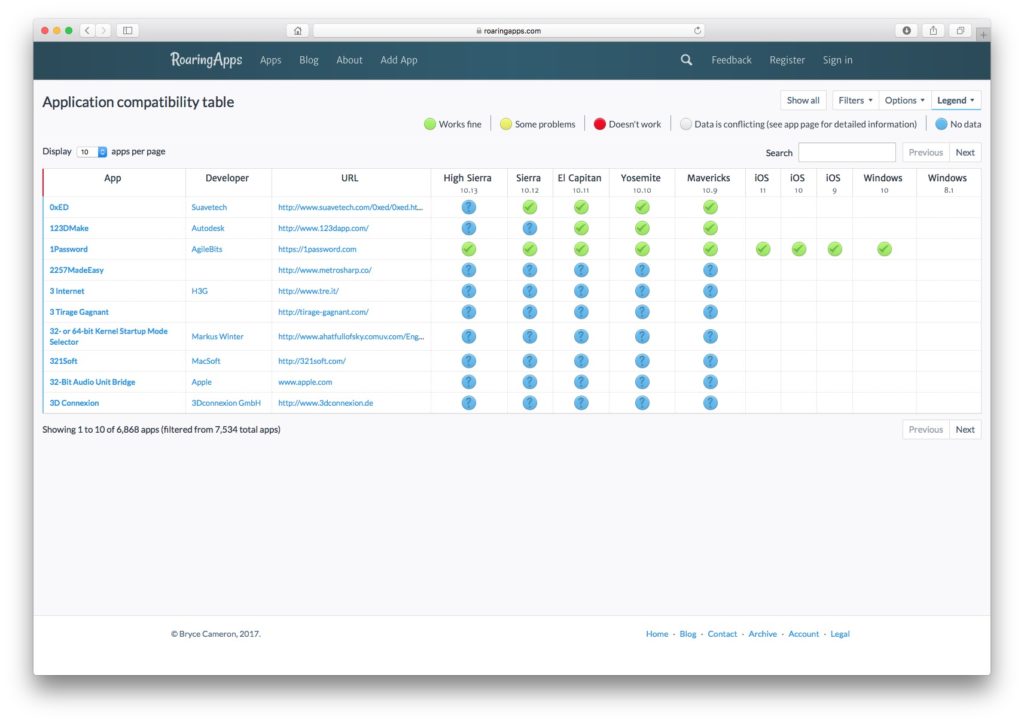Click the Safari share icon
Screen dimensions: 1024x723
pos(933,30)
